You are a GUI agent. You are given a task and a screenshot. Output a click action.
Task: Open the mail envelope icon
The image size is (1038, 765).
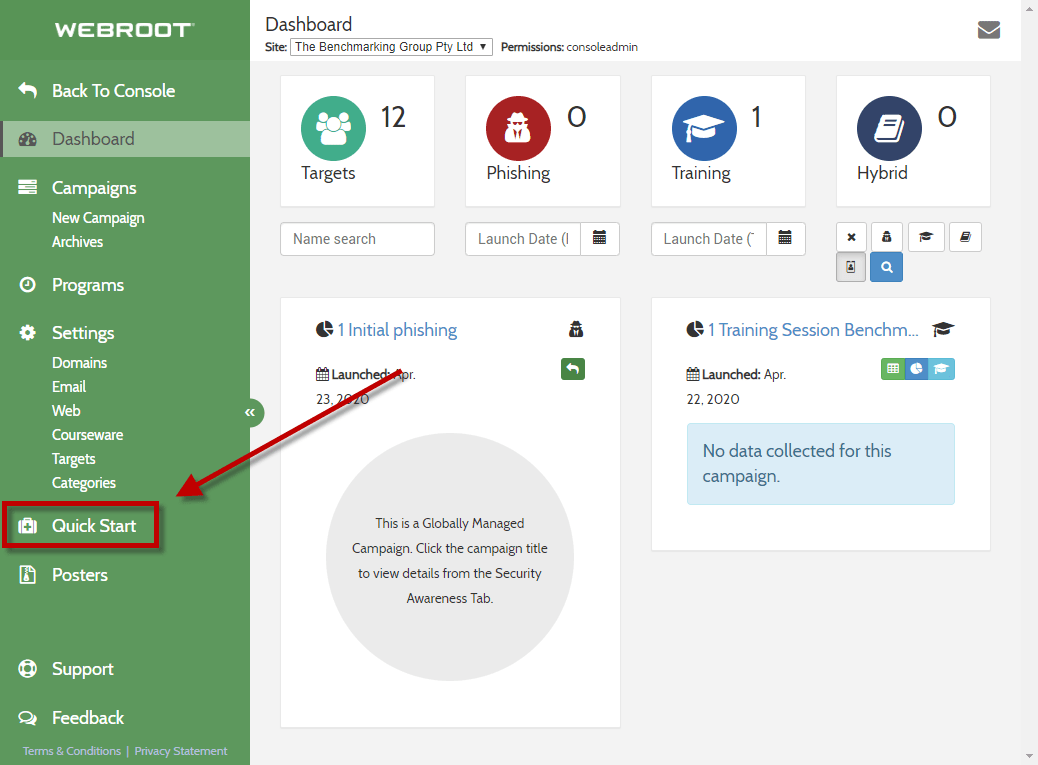point(988,30)
